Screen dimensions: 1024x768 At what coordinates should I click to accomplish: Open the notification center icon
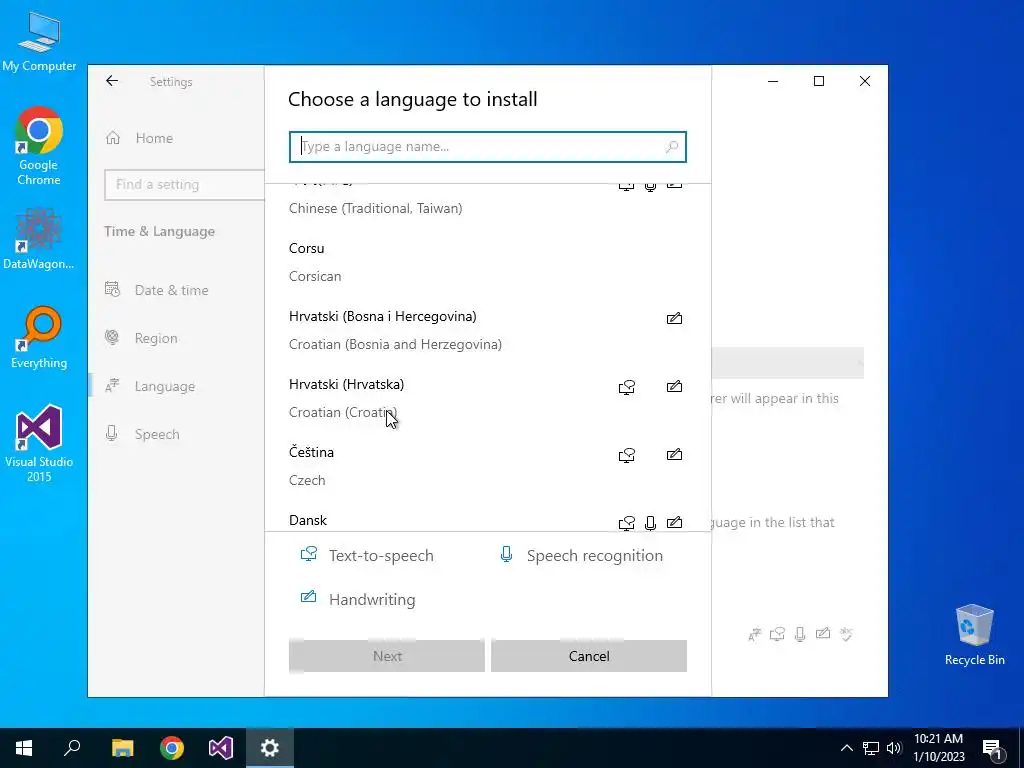pyautogui.click(x=993, y=749)
